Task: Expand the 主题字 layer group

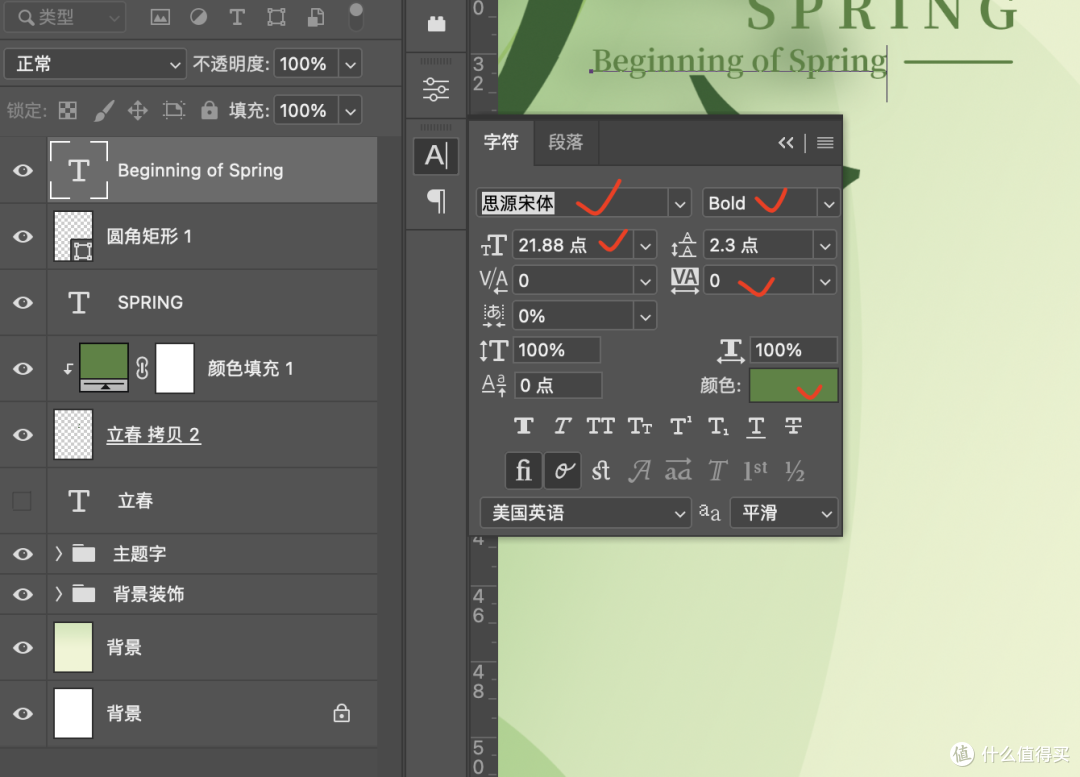Action: [x=59, y=554]
